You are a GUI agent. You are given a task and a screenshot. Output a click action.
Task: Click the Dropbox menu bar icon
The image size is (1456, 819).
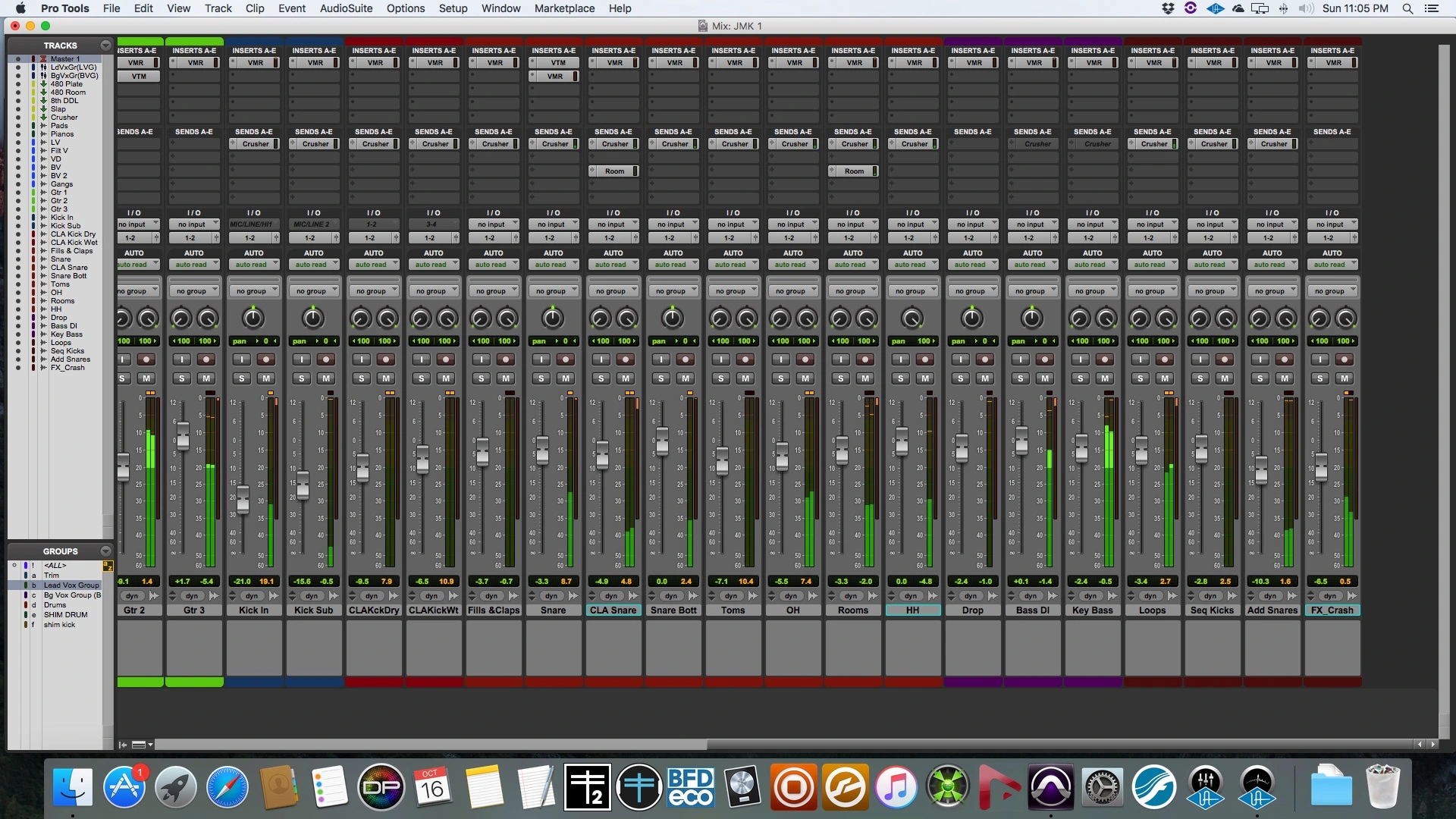point(1168,8)
